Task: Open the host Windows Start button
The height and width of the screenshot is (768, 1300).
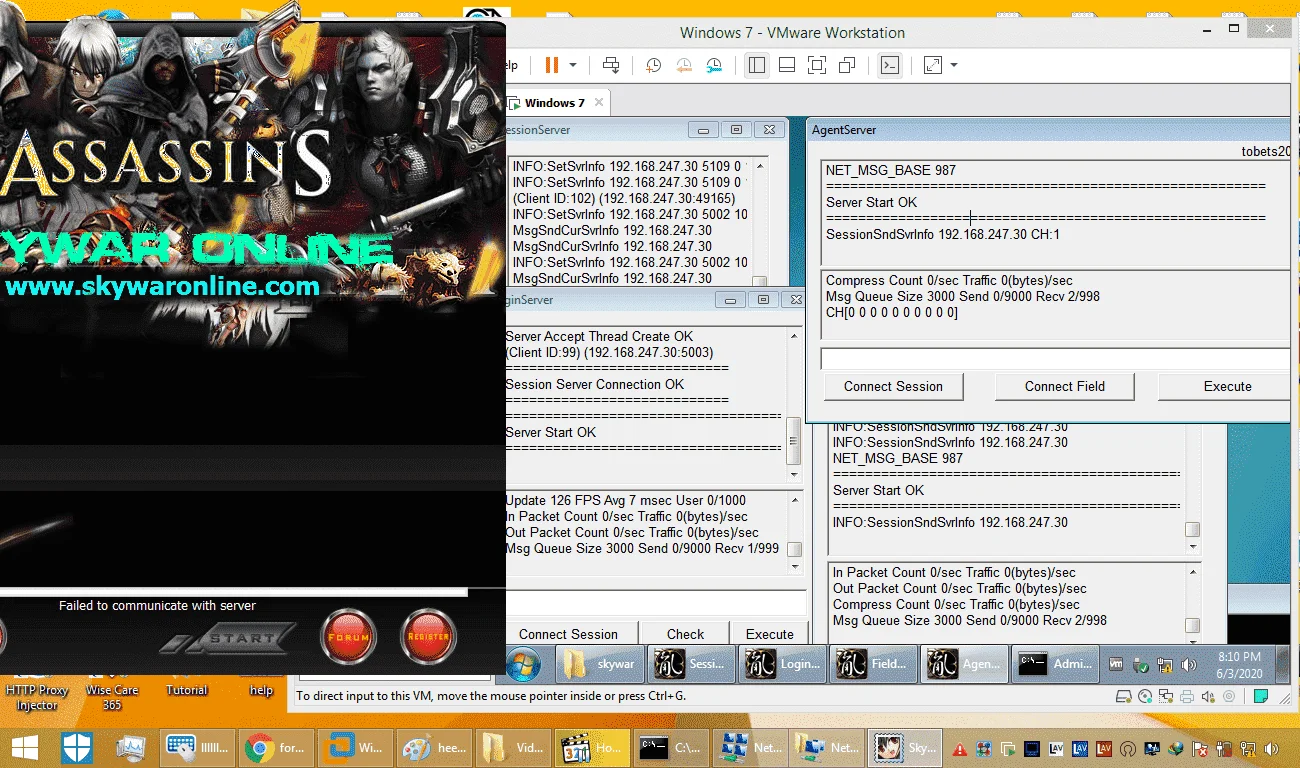Action: click(24, 747)
